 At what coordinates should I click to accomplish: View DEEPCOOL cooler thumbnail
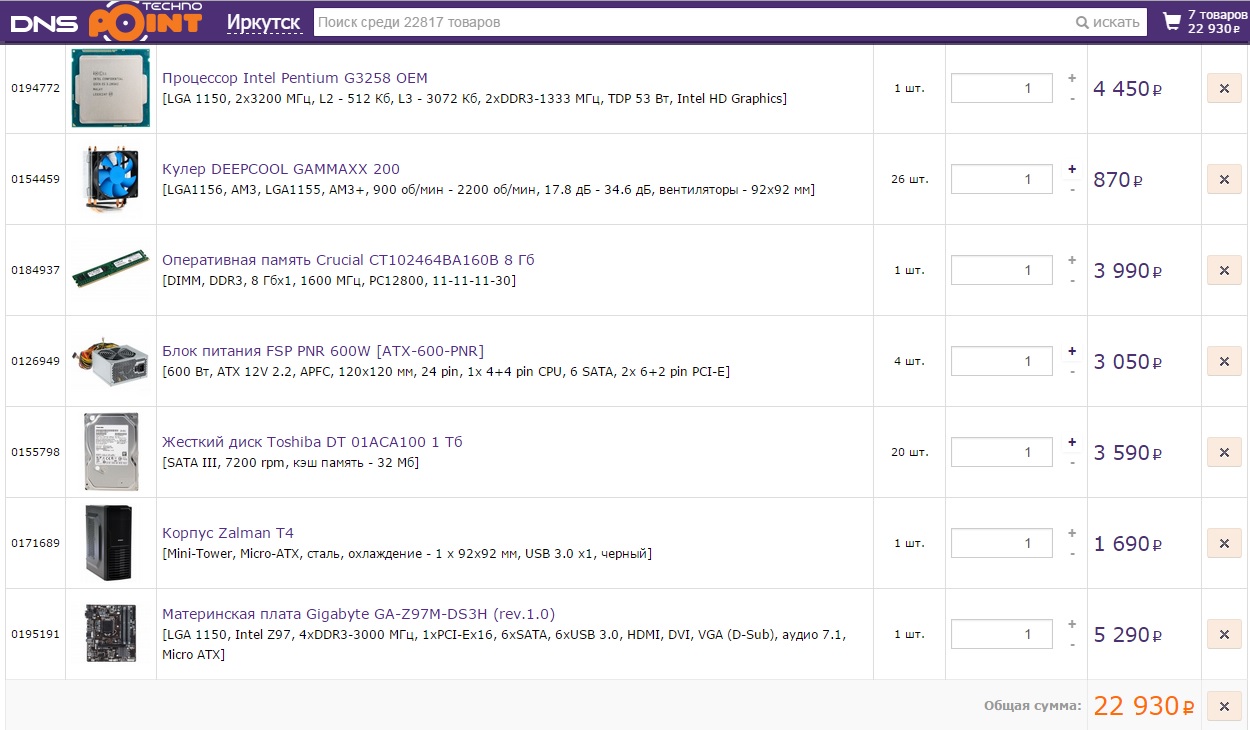point(111,179)
